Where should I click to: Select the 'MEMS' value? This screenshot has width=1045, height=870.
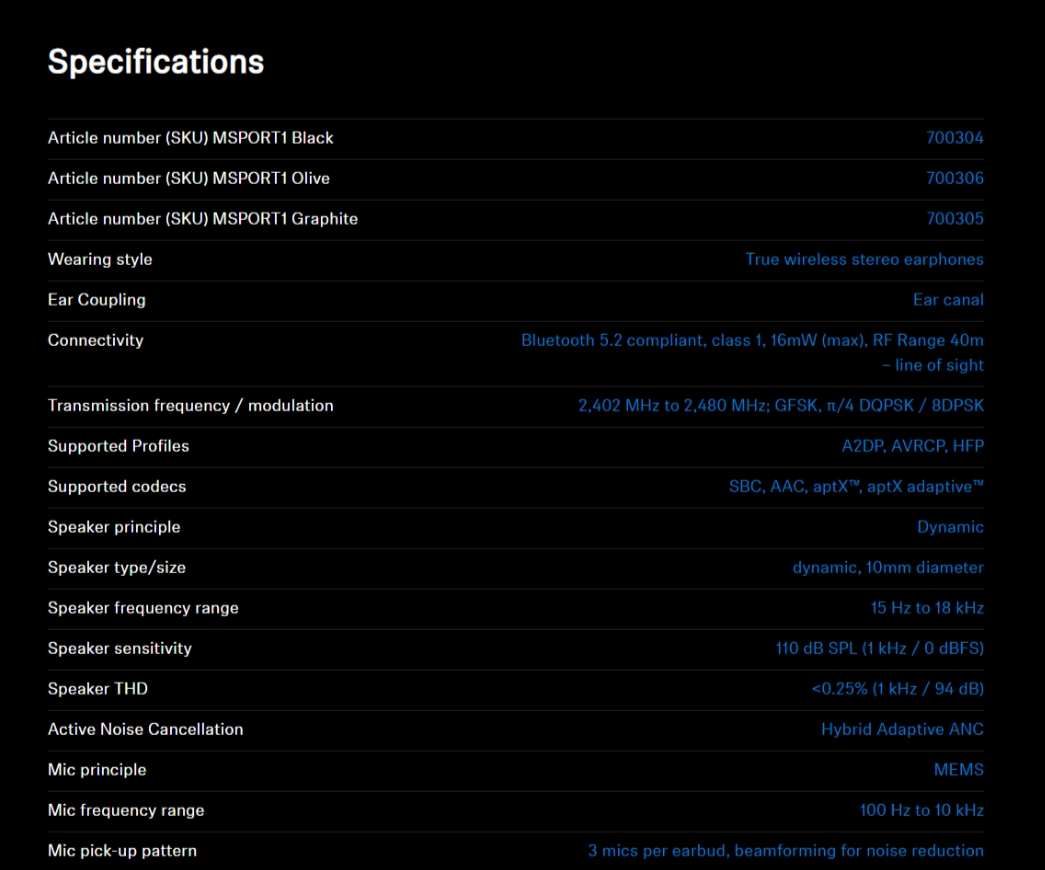pyautogui.click(x=958, y=770)
